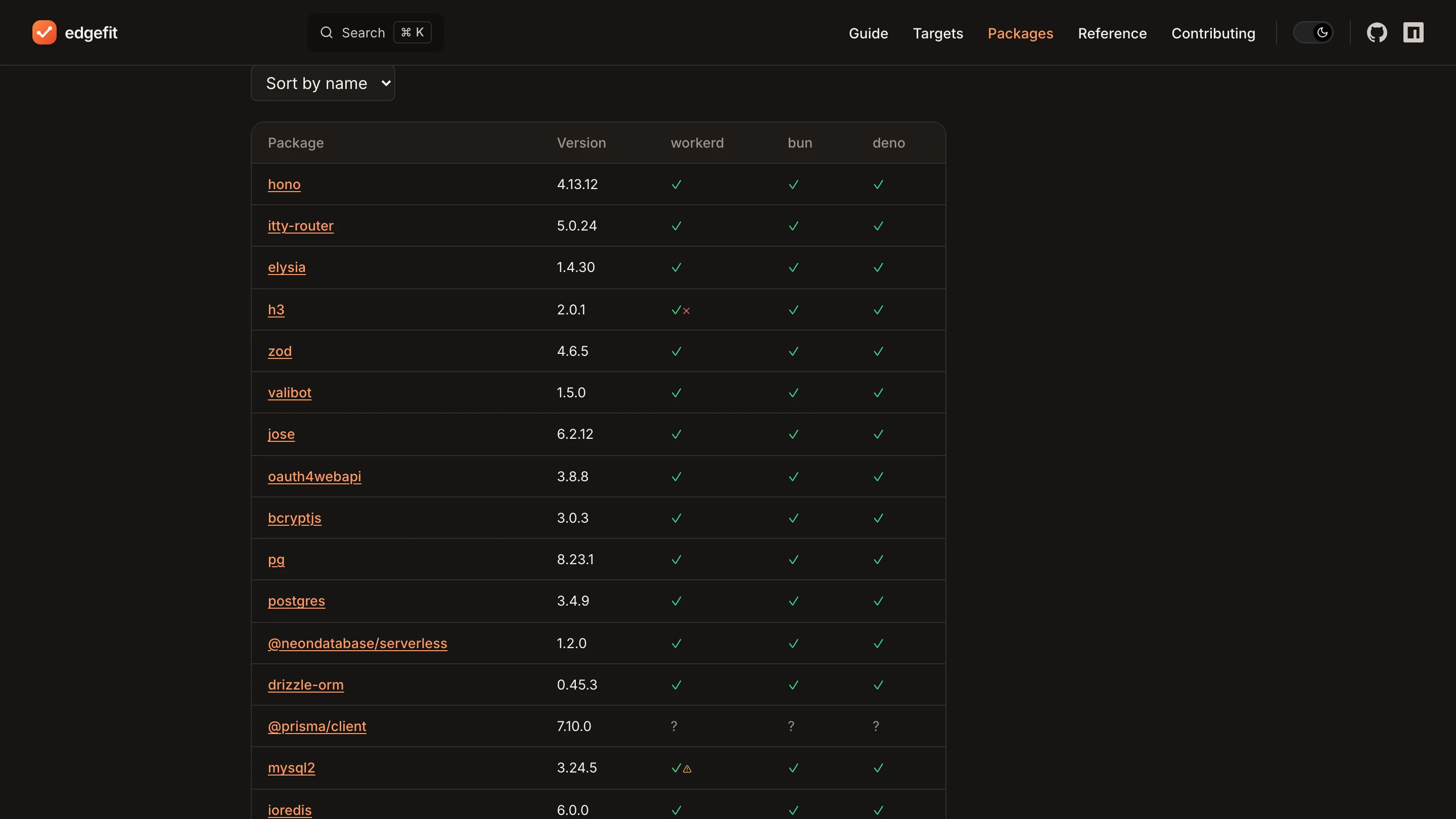Click the mysql2 version 3.24.5 cell
The image size is (1456, 819).
(576, 767)
